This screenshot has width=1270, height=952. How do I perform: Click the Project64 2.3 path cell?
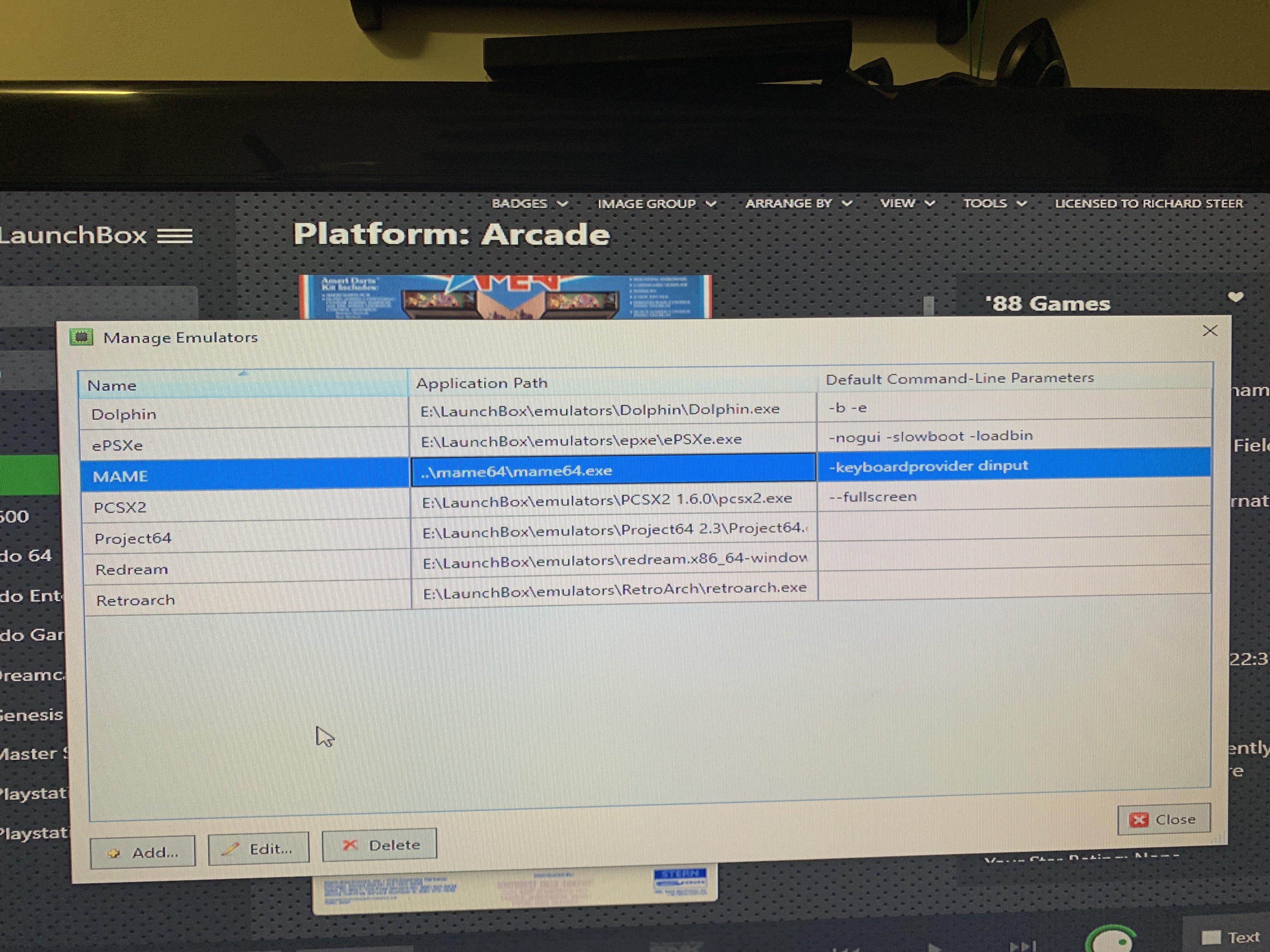point(614,530)
